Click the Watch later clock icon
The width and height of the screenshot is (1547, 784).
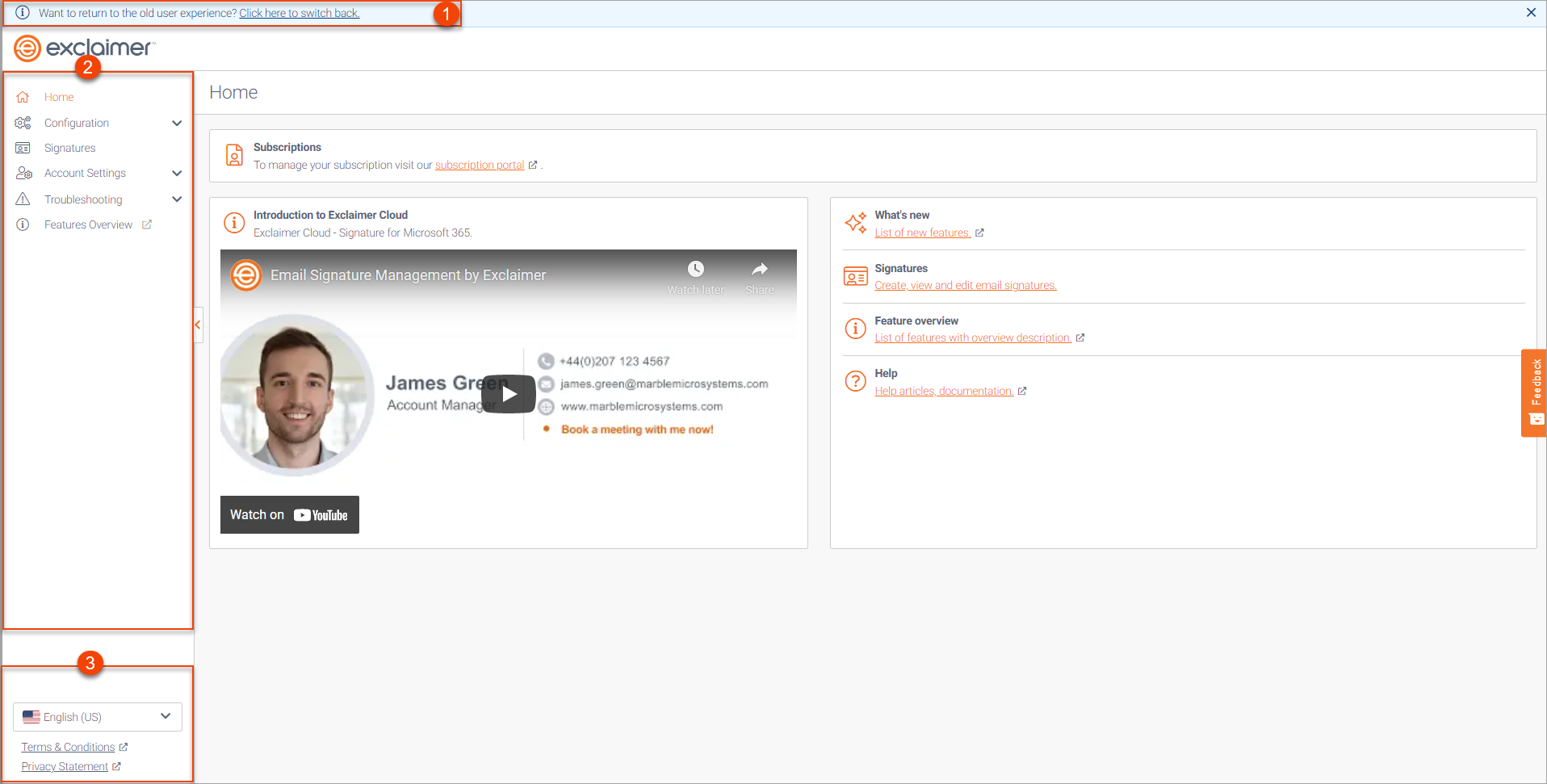click(x=695, y=269)
